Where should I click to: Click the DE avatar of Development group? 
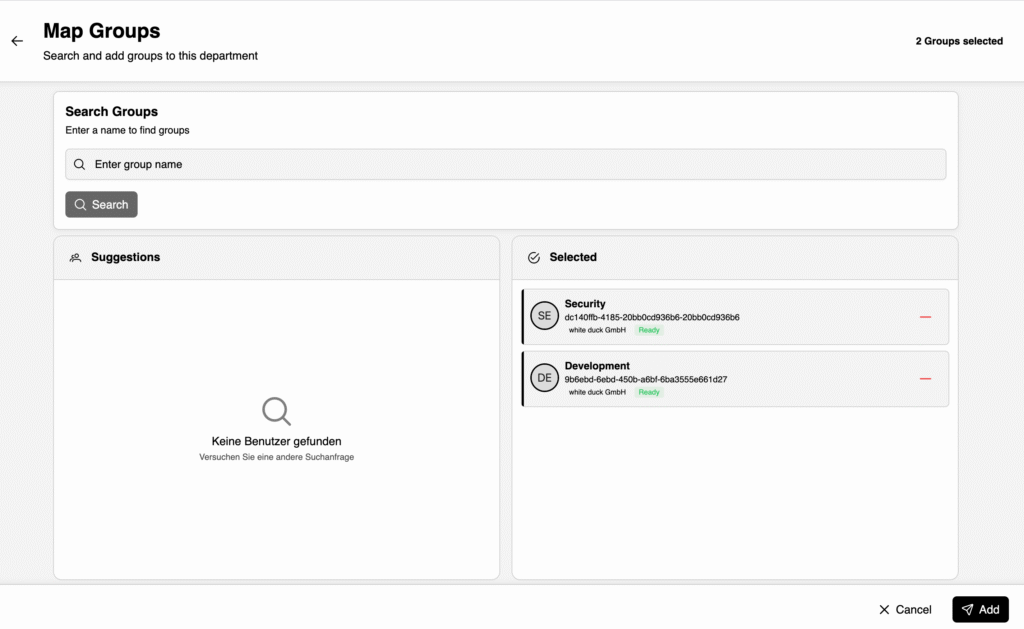click(x=544, y=378)
